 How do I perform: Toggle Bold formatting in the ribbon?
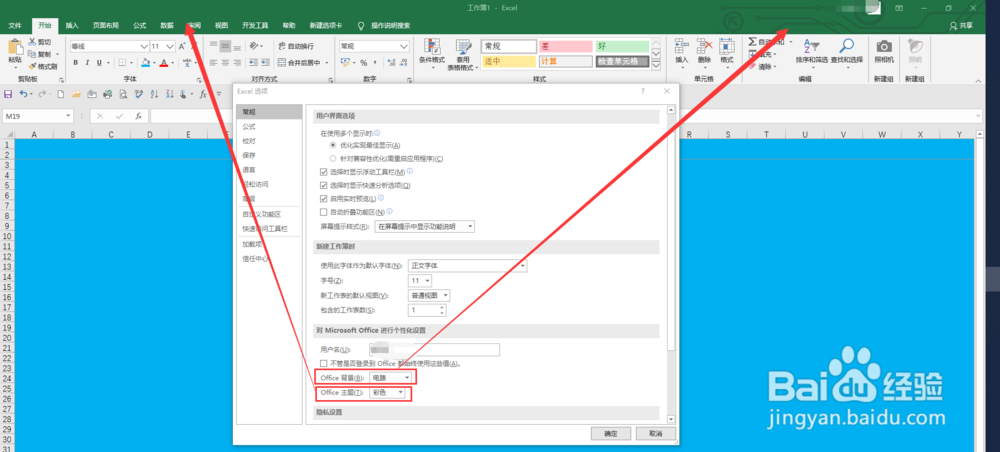[x=76, y=63]
